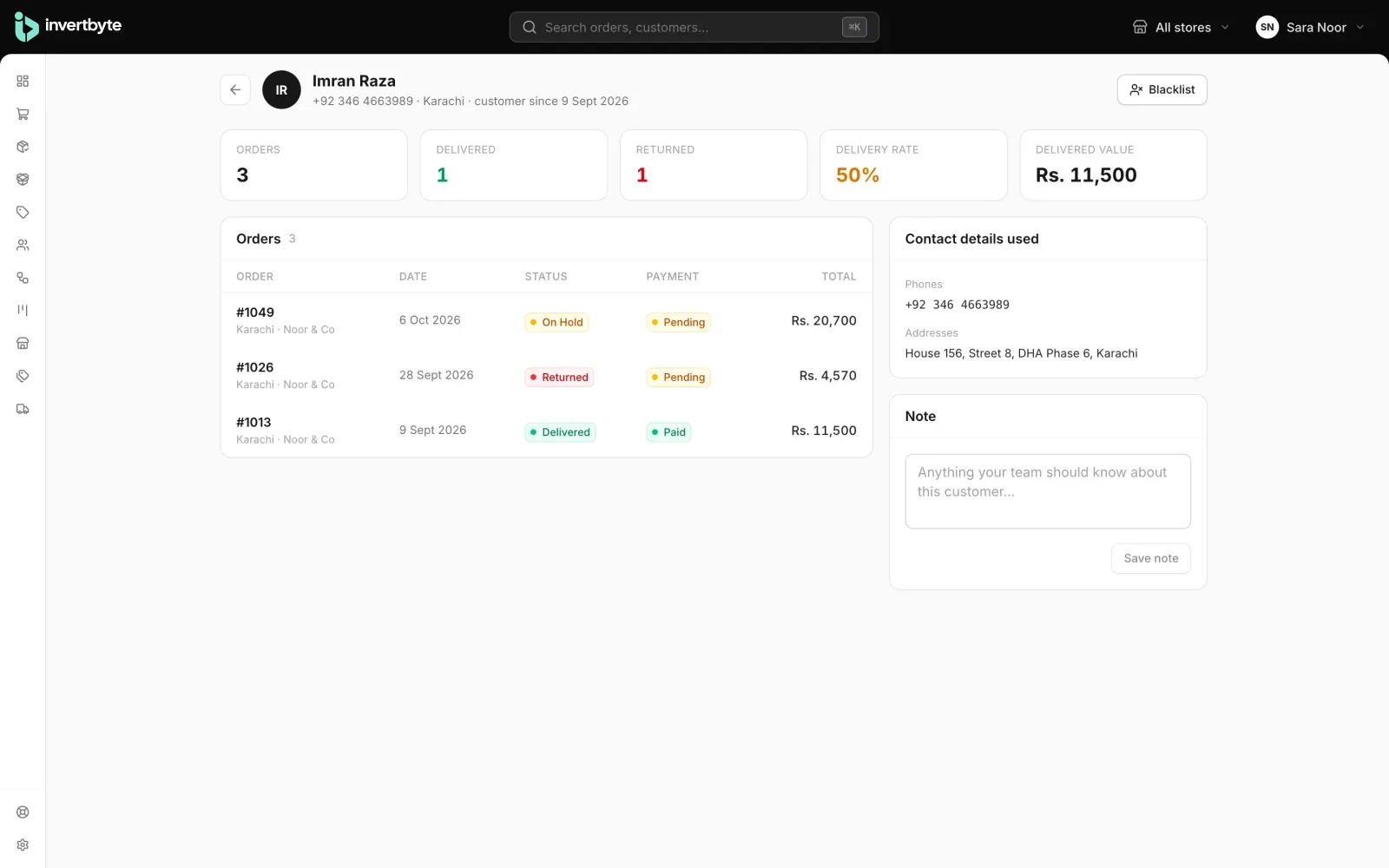Open the help lifebuoy icon in sidebar
1389x868 pixels.
[x=23, y=812]
